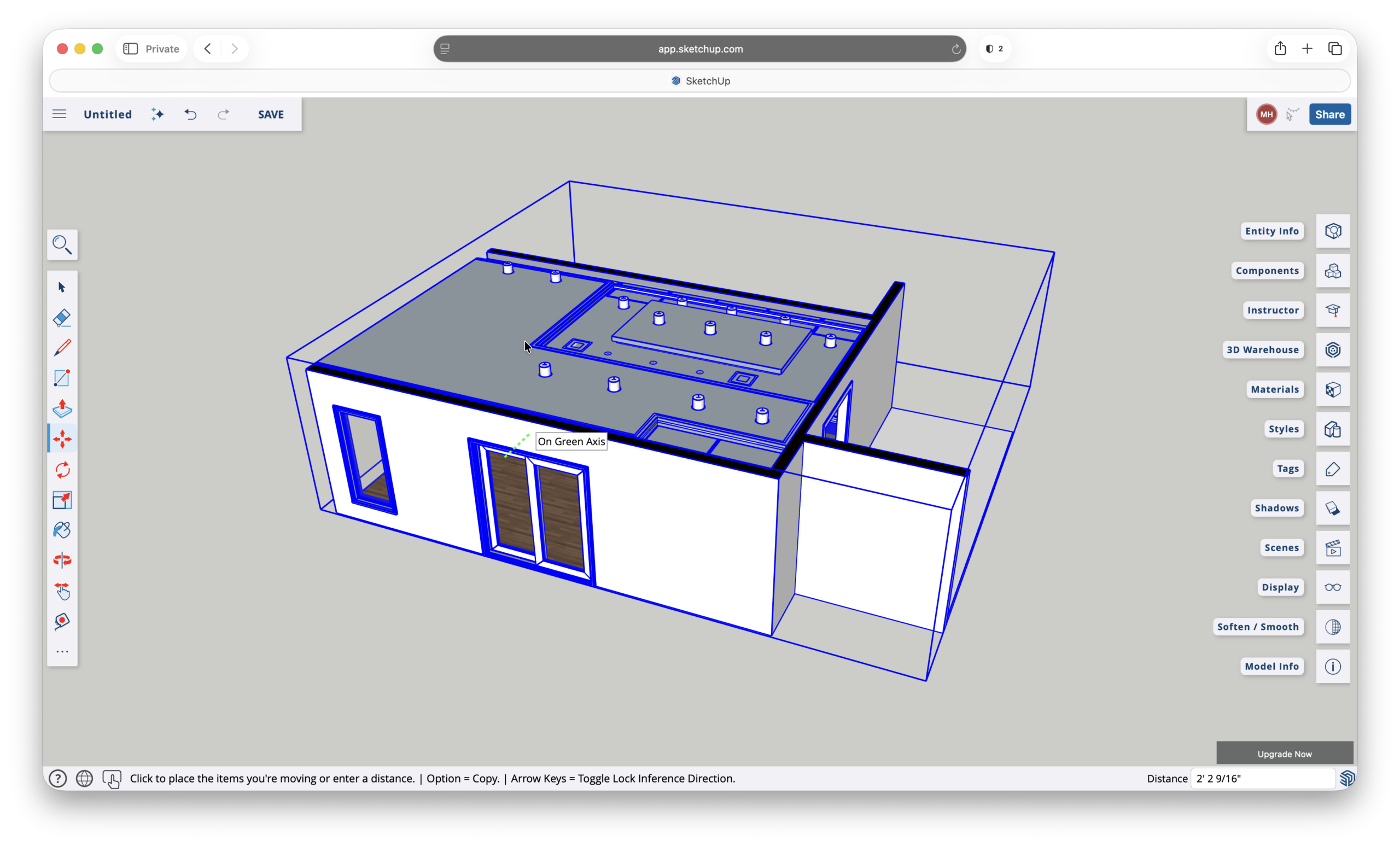Screen dimensions: 1400x847
Task: Select the arrow Select tool
Action: pyautogui.click(x=62, y=288)
